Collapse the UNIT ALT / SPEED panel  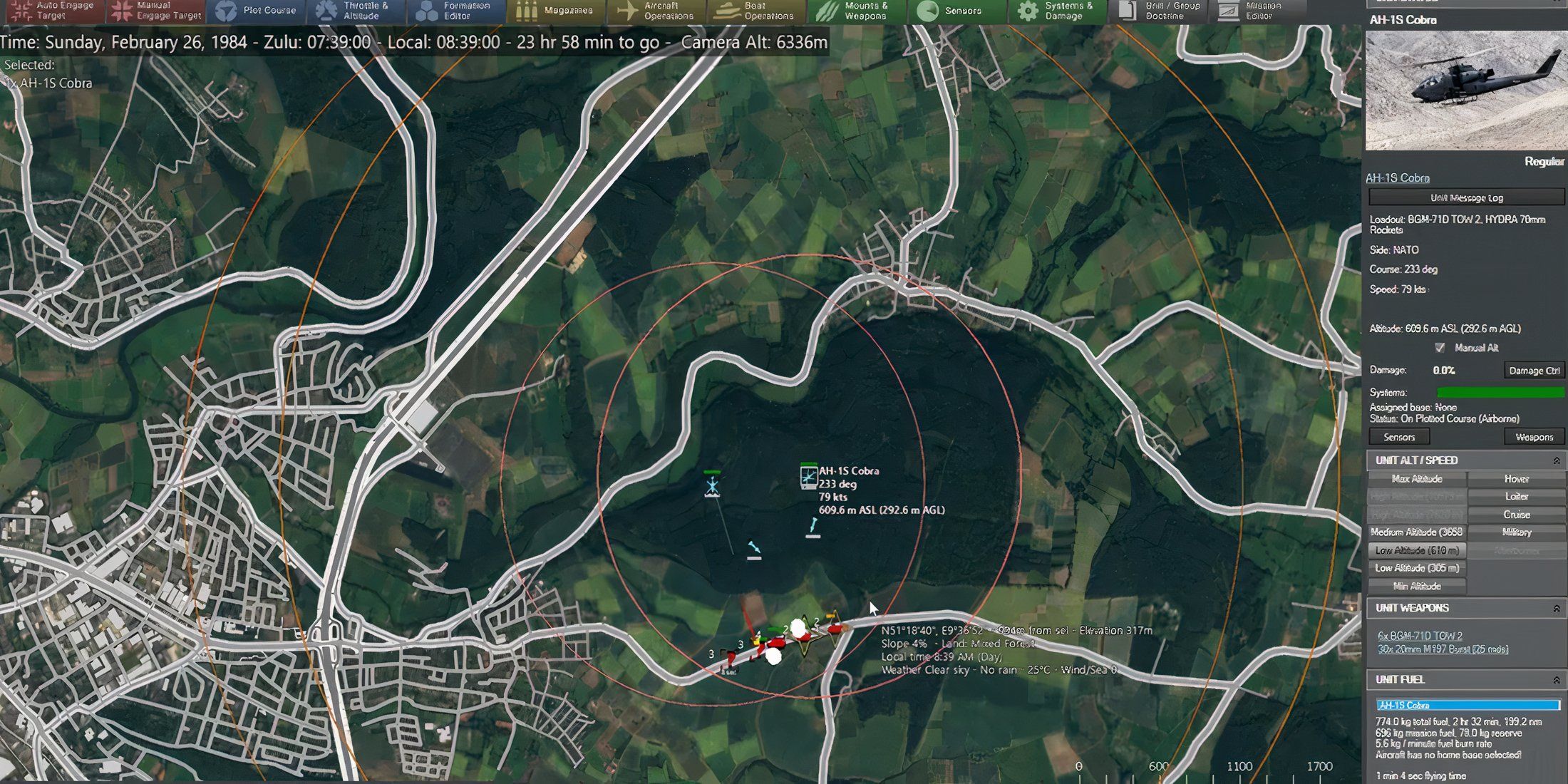click(x=1557, y=460)
